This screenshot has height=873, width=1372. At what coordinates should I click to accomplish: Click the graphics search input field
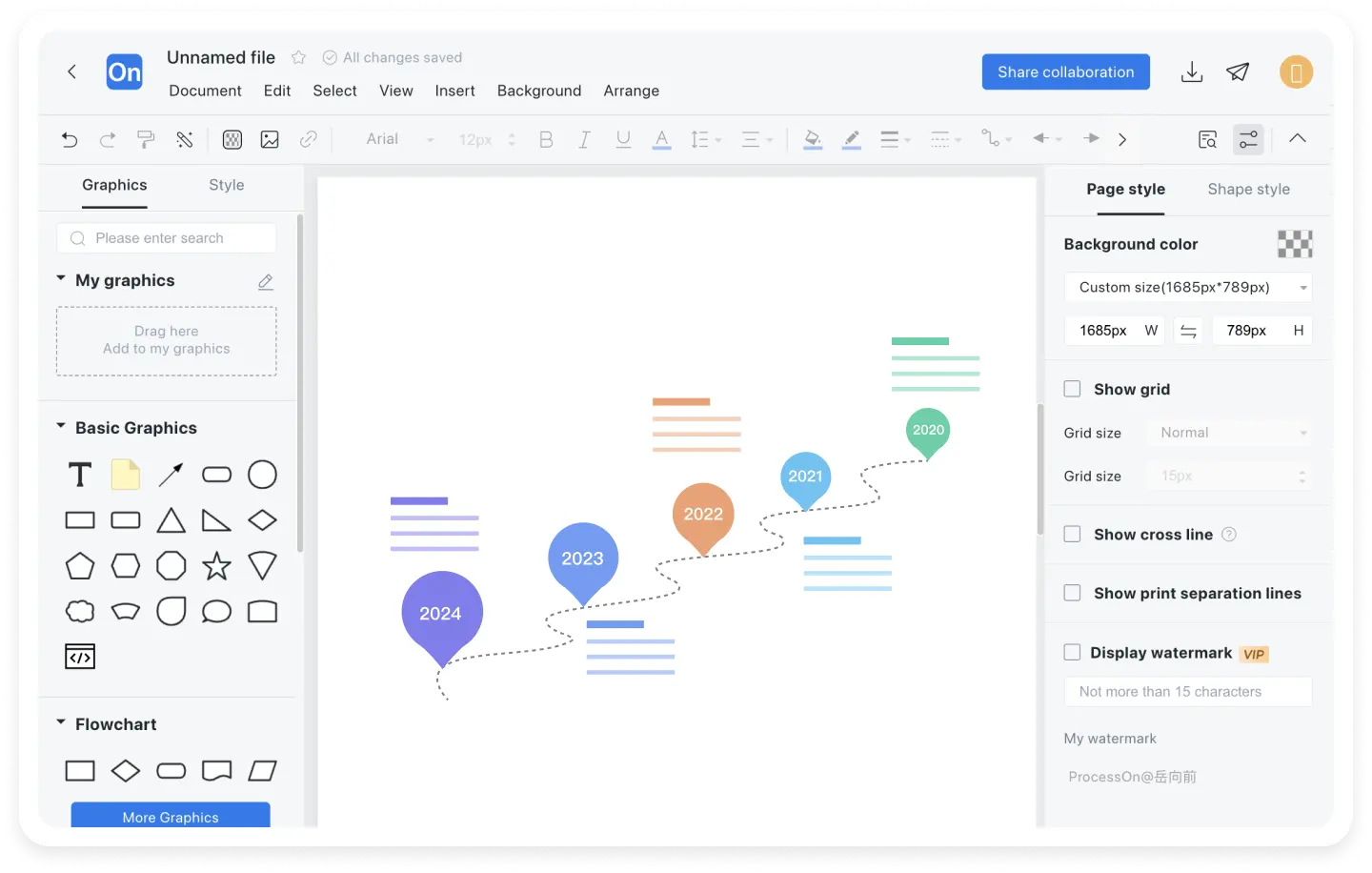coord(167,238)
